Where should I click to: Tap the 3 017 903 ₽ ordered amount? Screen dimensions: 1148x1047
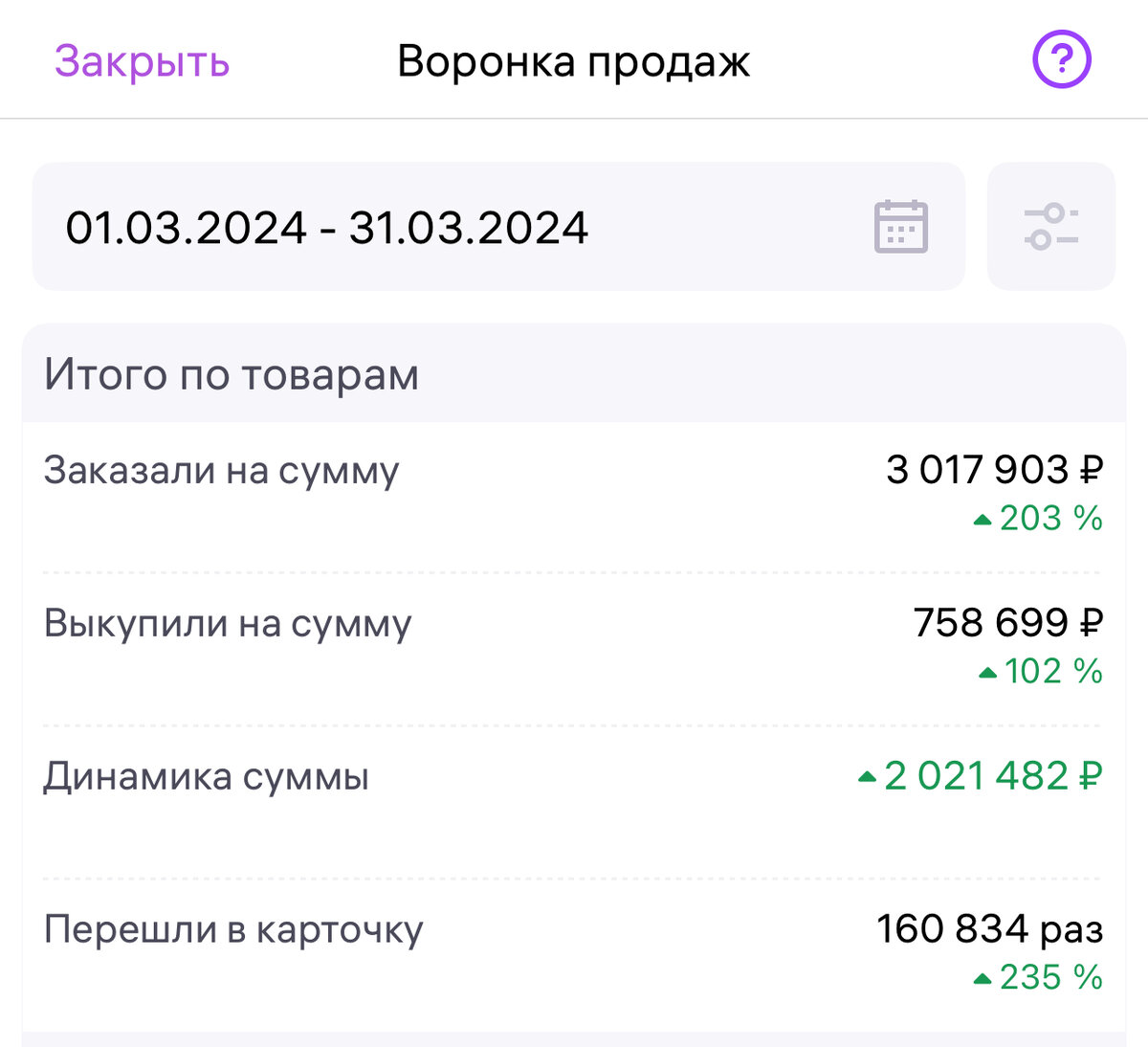tap(994, 470)
